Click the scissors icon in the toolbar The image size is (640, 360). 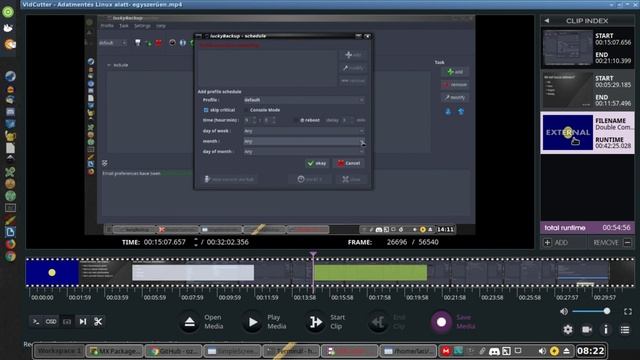click(98, 322)
